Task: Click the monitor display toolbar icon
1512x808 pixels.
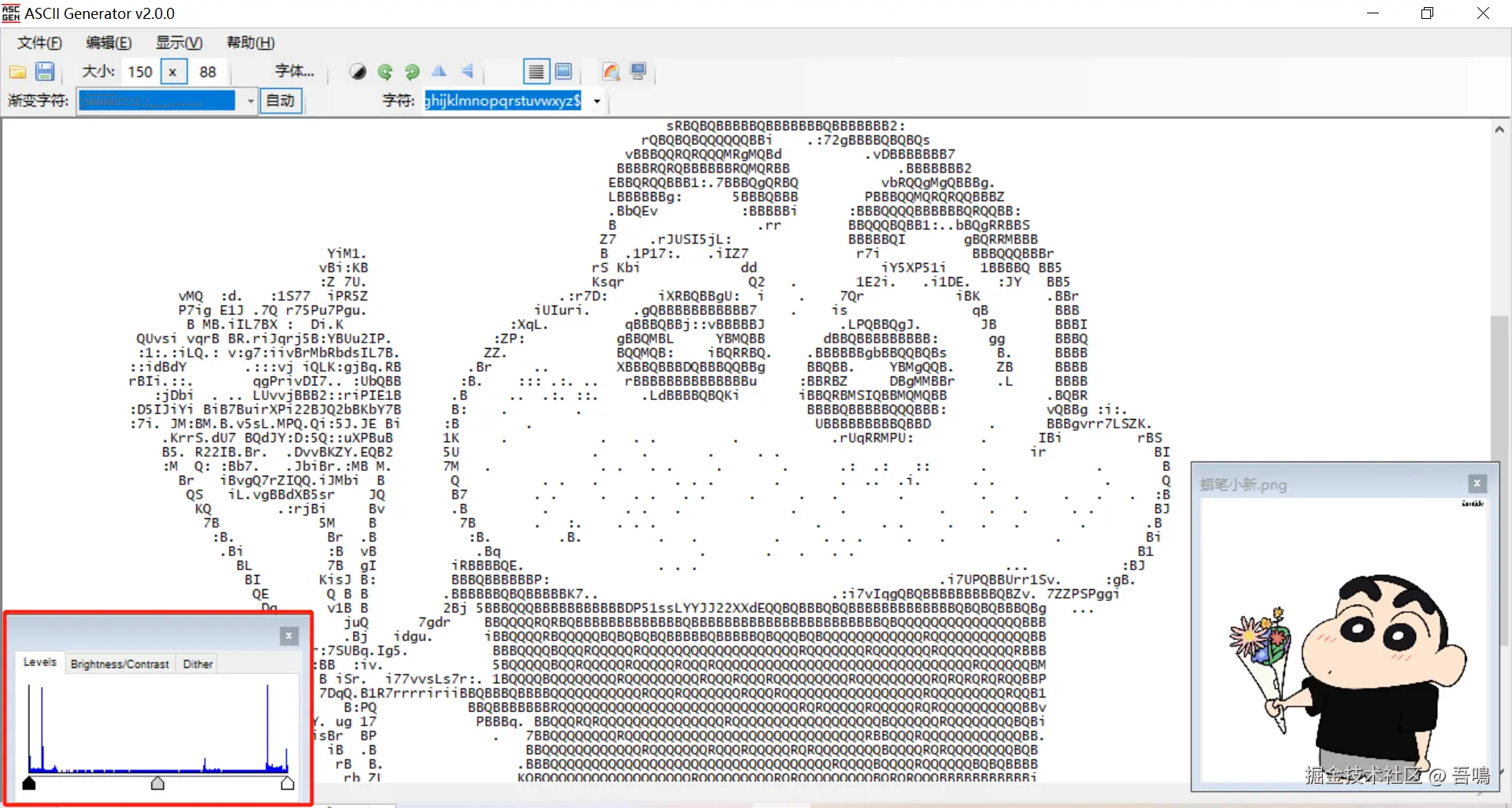Action: point(639,72)
